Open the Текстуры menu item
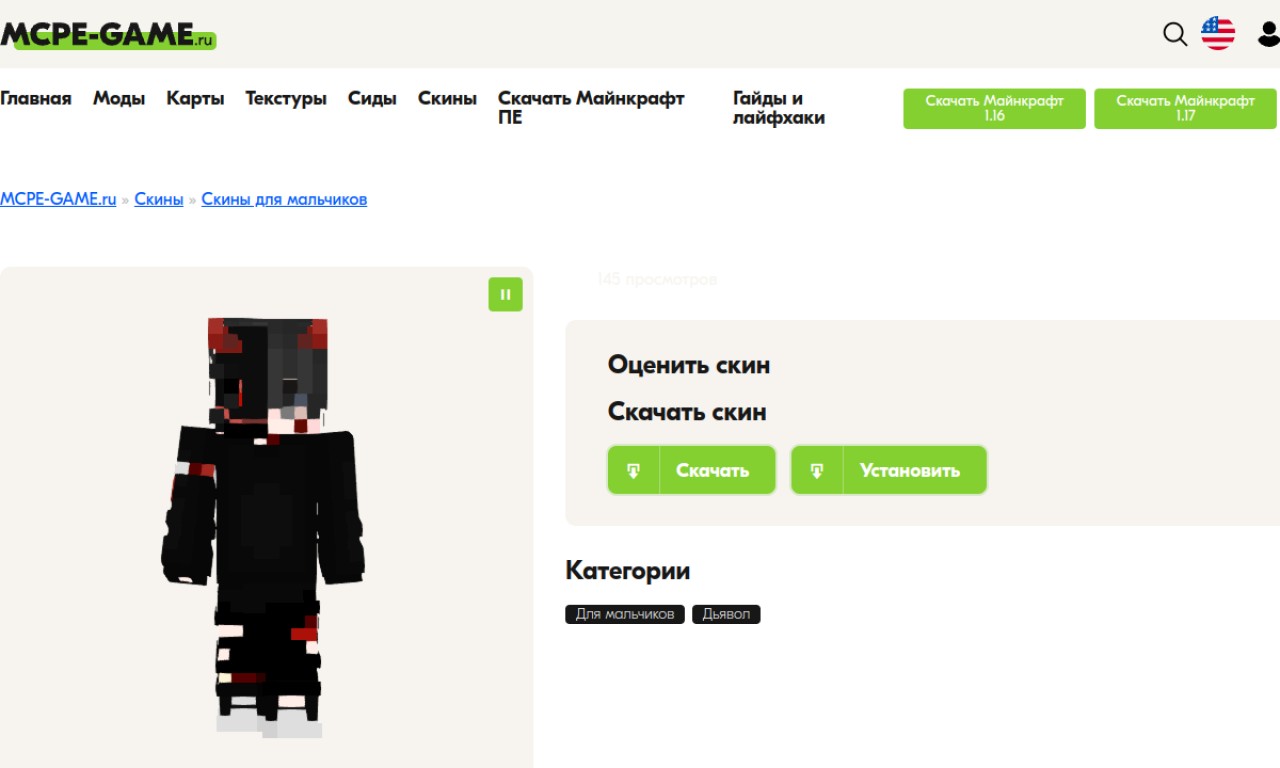 [x=286, y=98]
